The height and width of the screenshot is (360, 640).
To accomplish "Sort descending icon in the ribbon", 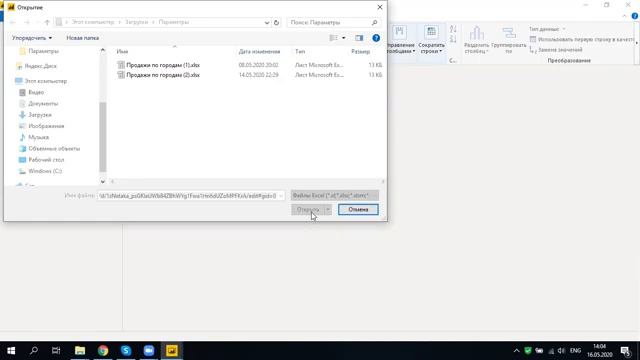I will (453, 39).
